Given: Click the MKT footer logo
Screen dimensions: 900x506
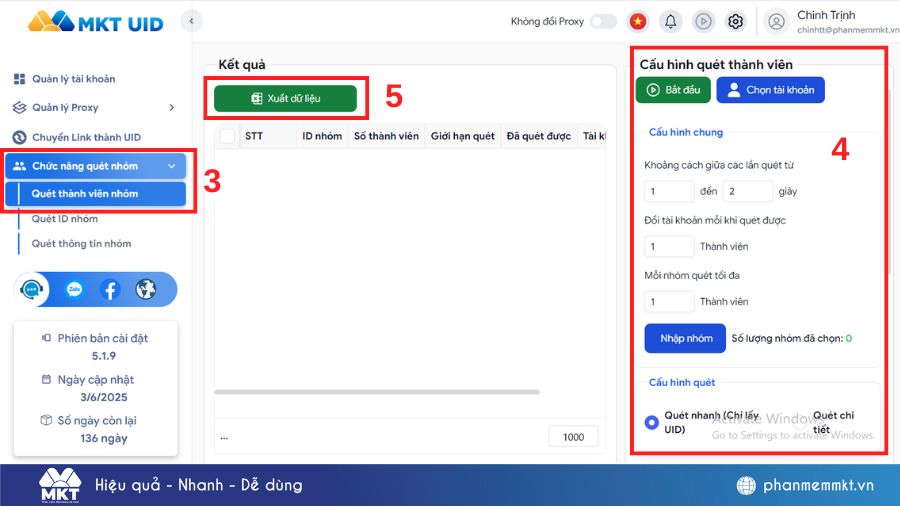Looking at the screenshot, I should [x=60, y=485].
